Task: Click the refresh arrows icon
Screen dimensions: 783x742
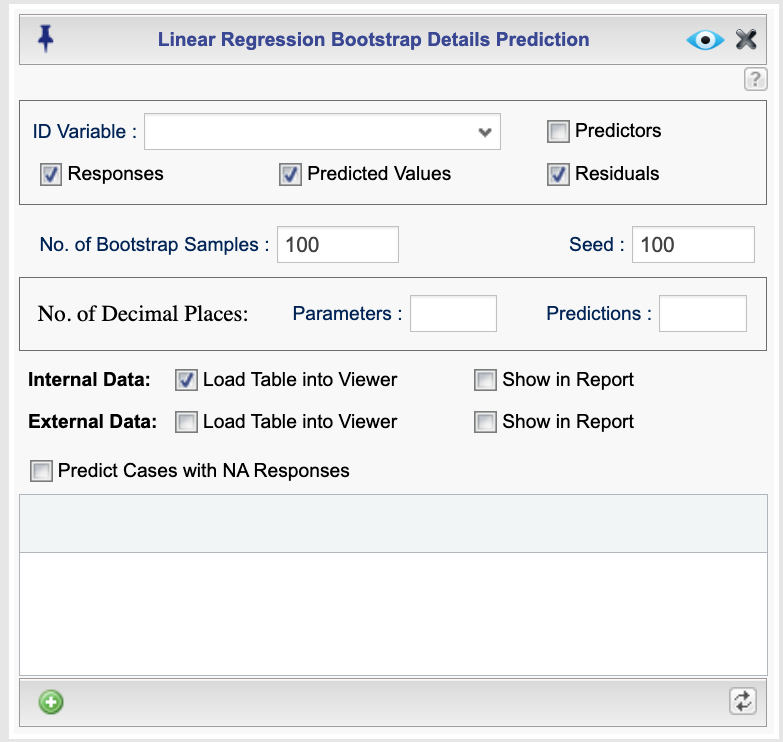Action: tap(743, 702)
